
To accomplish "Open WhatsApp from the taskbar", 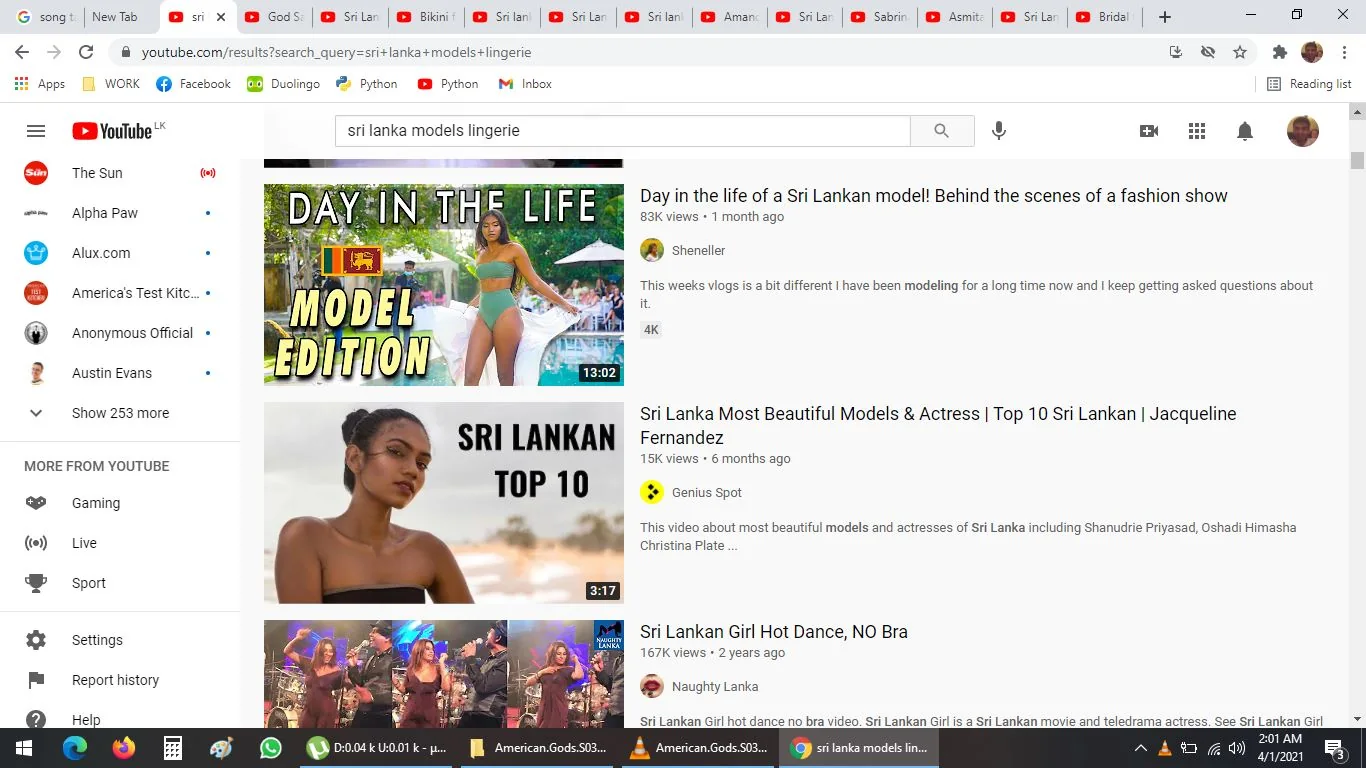I will (271, 748).
